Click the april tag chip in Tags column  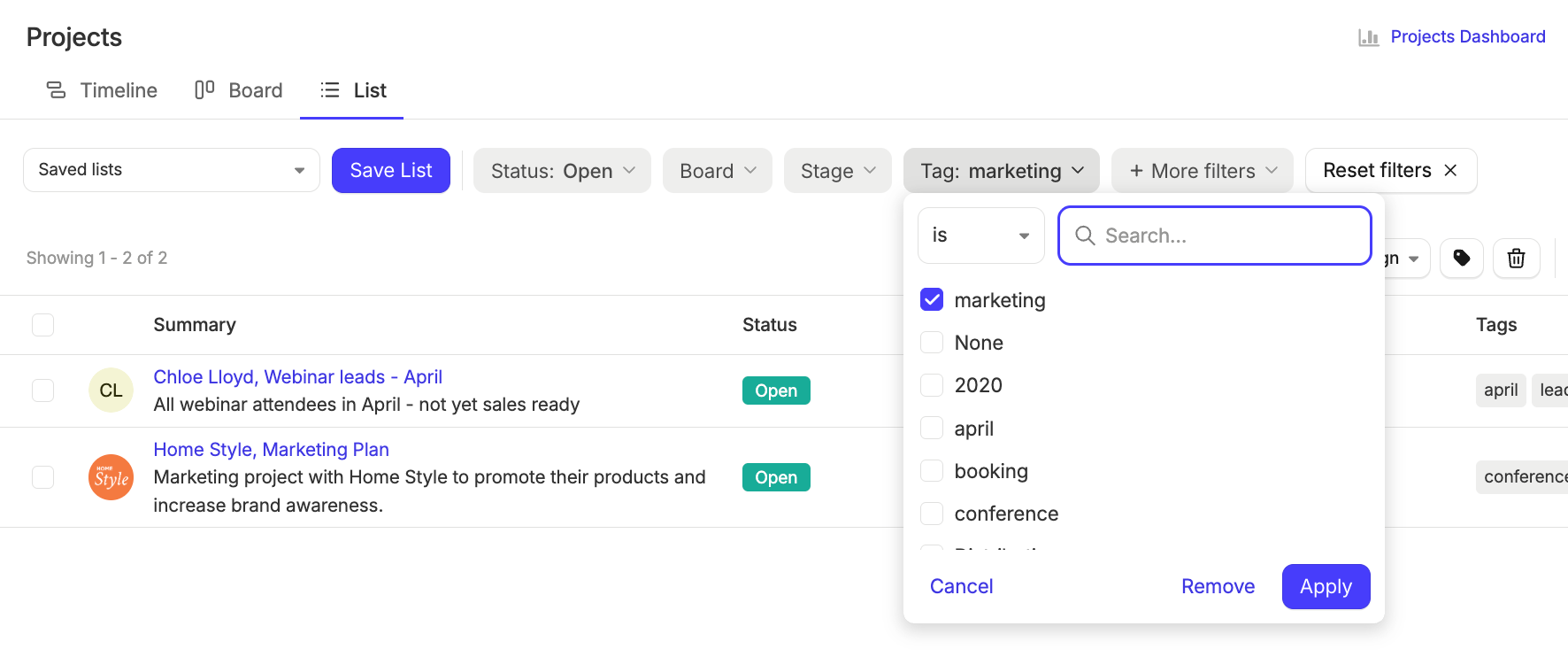tap(1501, 390)
